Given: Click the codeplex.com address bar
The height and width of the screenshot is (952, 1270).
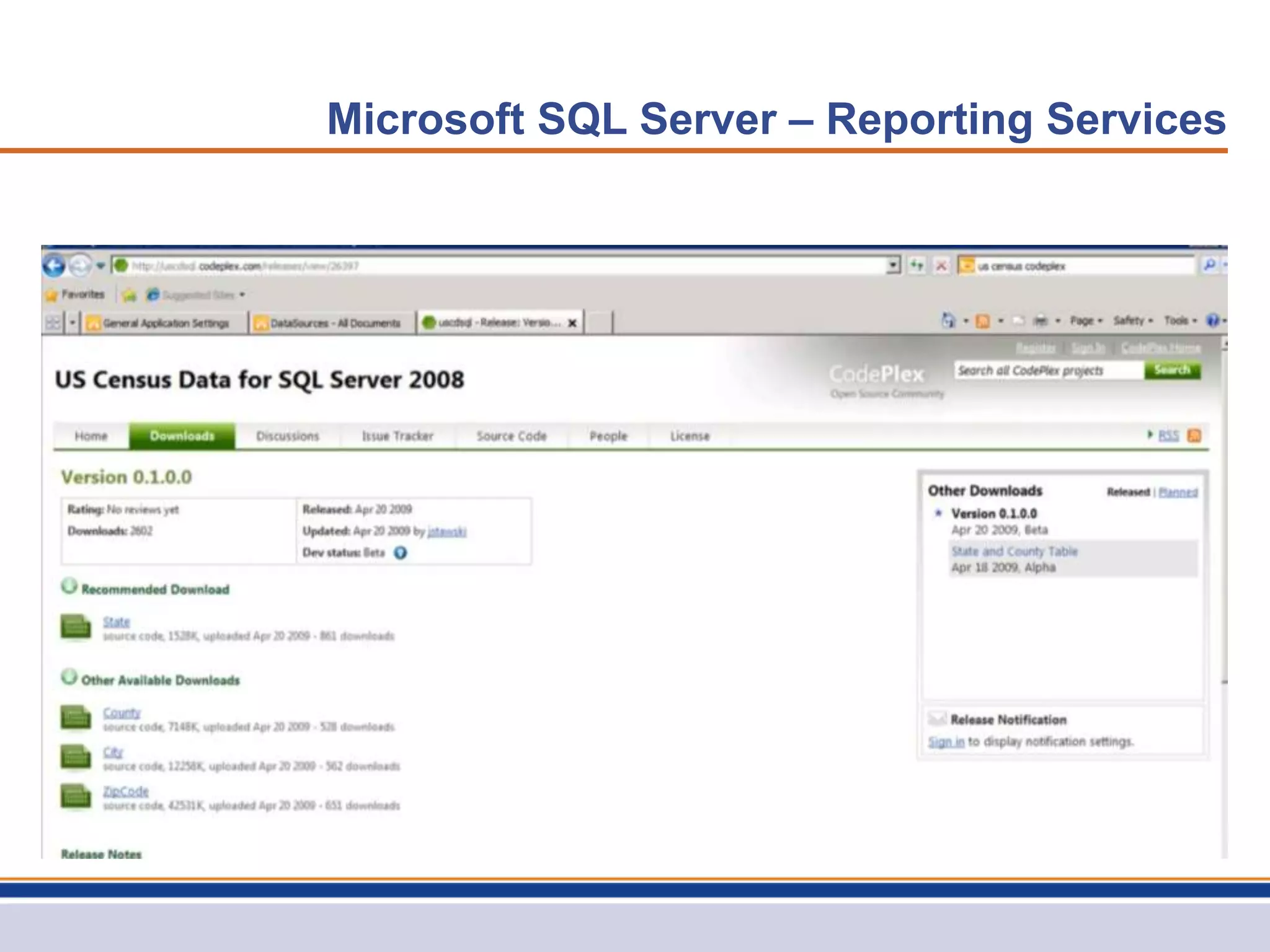Looking at the screenshot, I should click(499, 266).
